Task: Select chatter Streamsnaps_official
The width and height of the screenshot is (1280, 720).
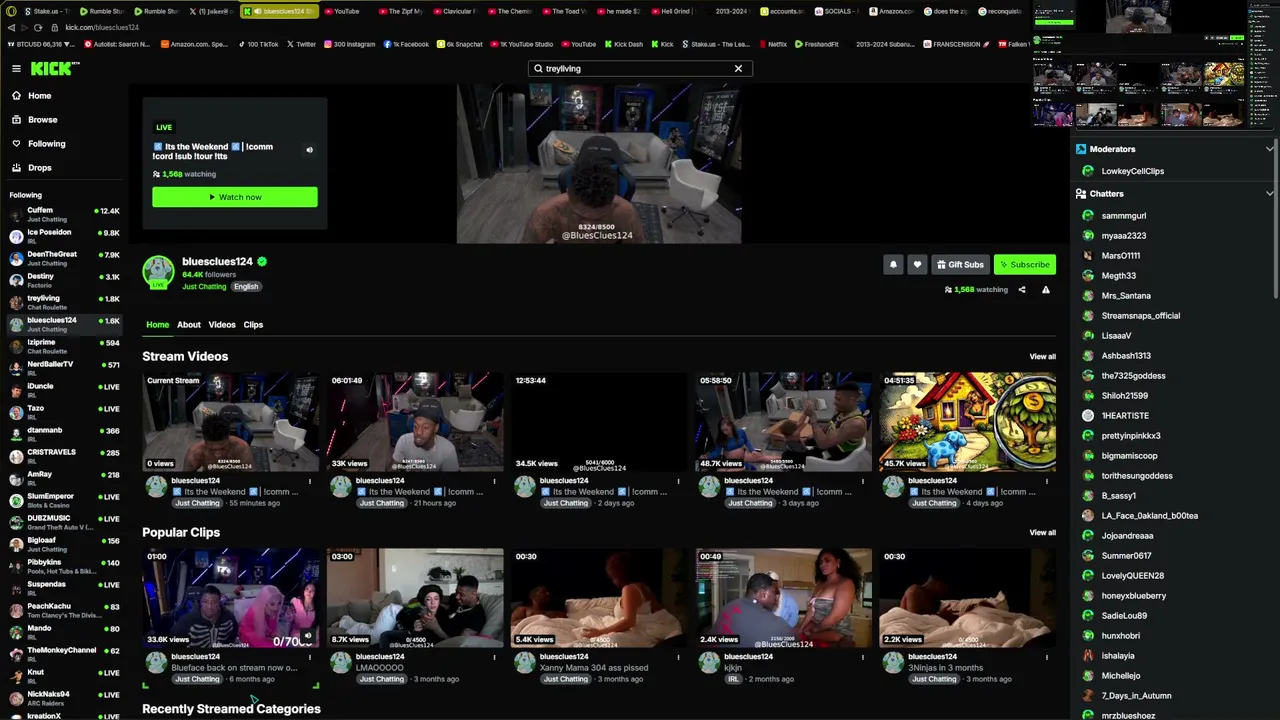Action: pyautogui.click(x=1140, y=316)
